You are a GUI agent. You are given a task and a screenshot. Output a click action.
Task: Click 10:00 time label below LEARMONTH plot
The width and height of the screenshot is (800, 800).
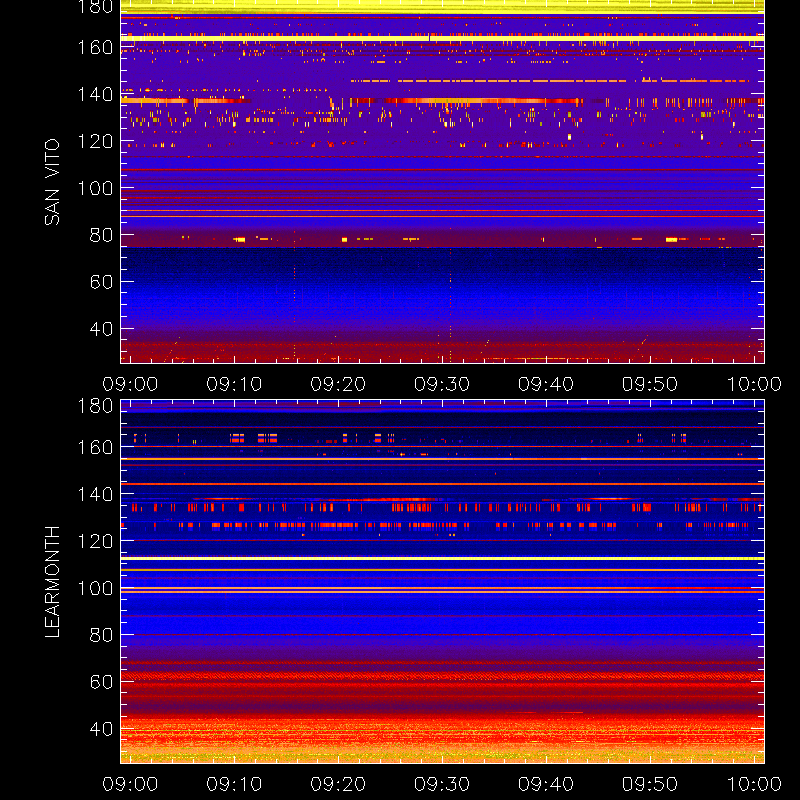tap(754, 784)
